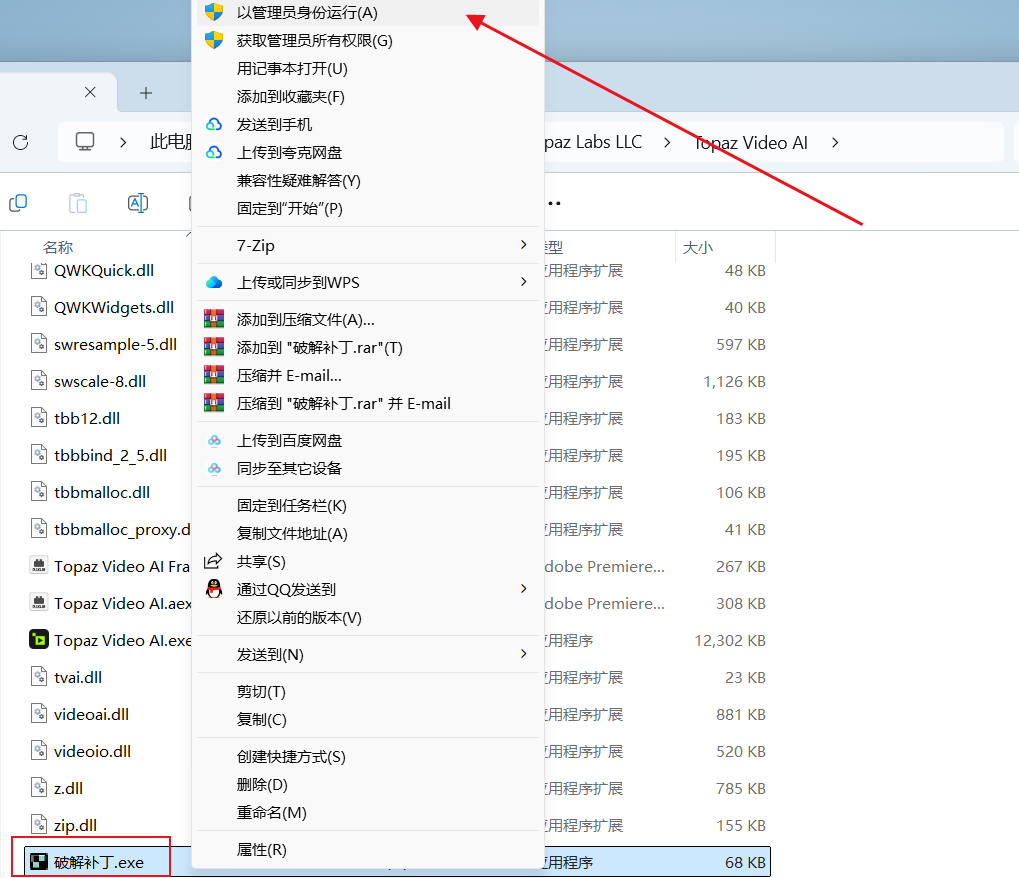Select file swresample-5.dll

[x=115, y=344]
